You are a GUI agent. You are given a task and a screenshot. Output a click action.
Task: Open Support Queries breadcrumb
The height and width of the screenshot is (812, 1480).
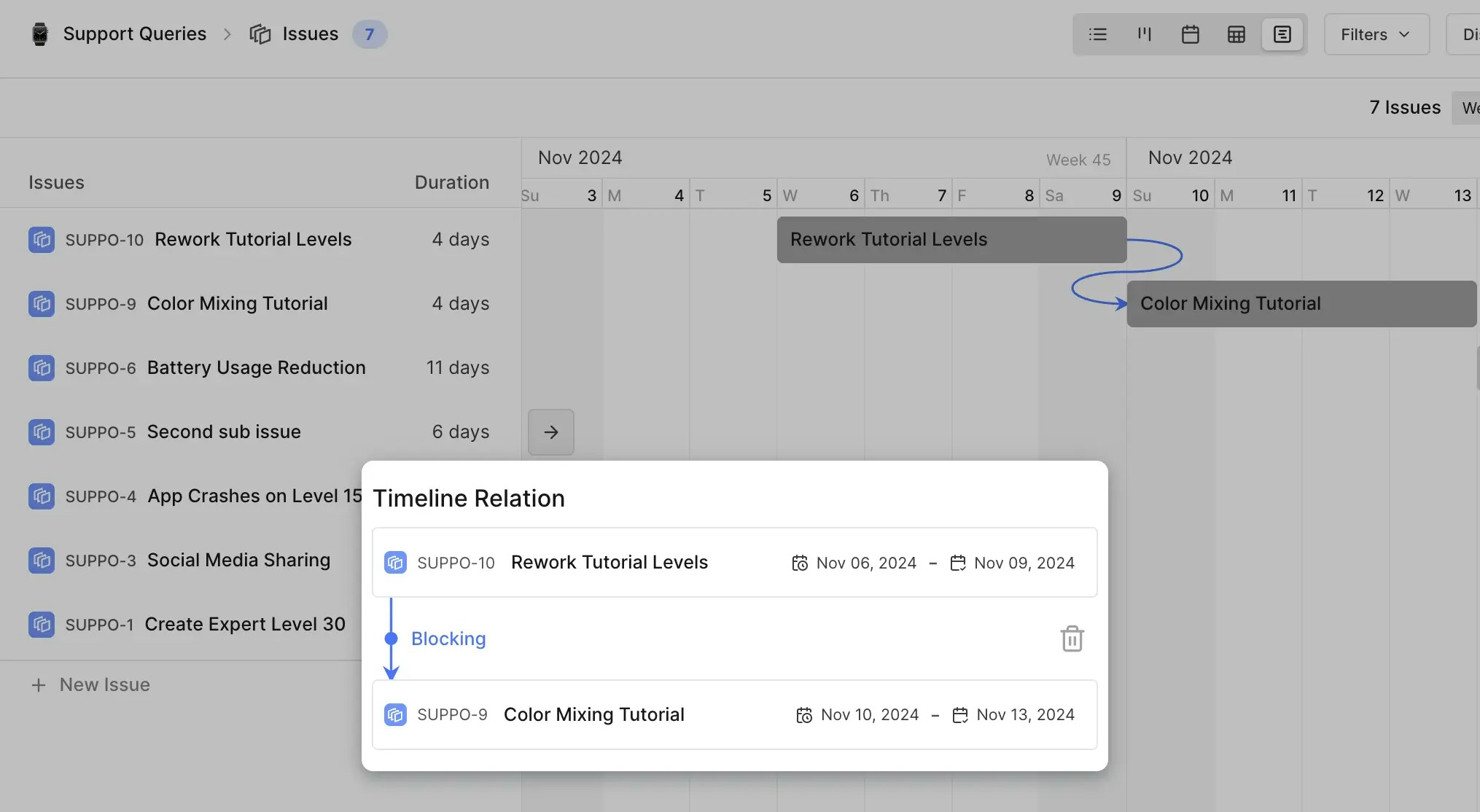(x=134, y=34)
